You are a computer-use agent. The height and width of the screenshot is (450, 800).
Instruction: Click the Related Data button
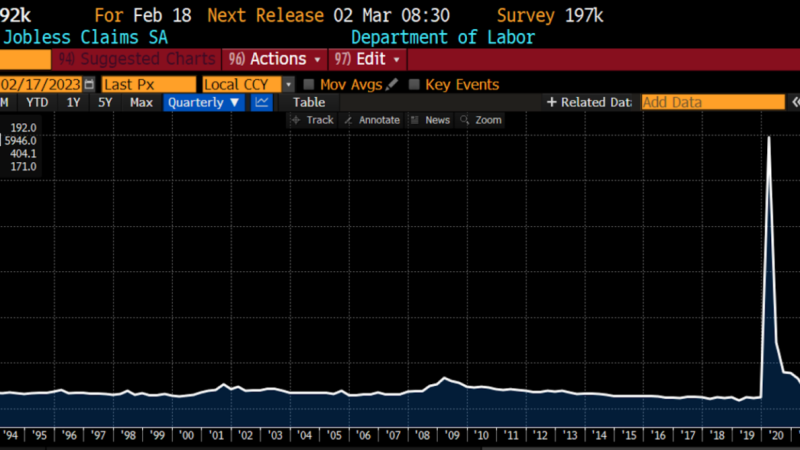point(589,102)
